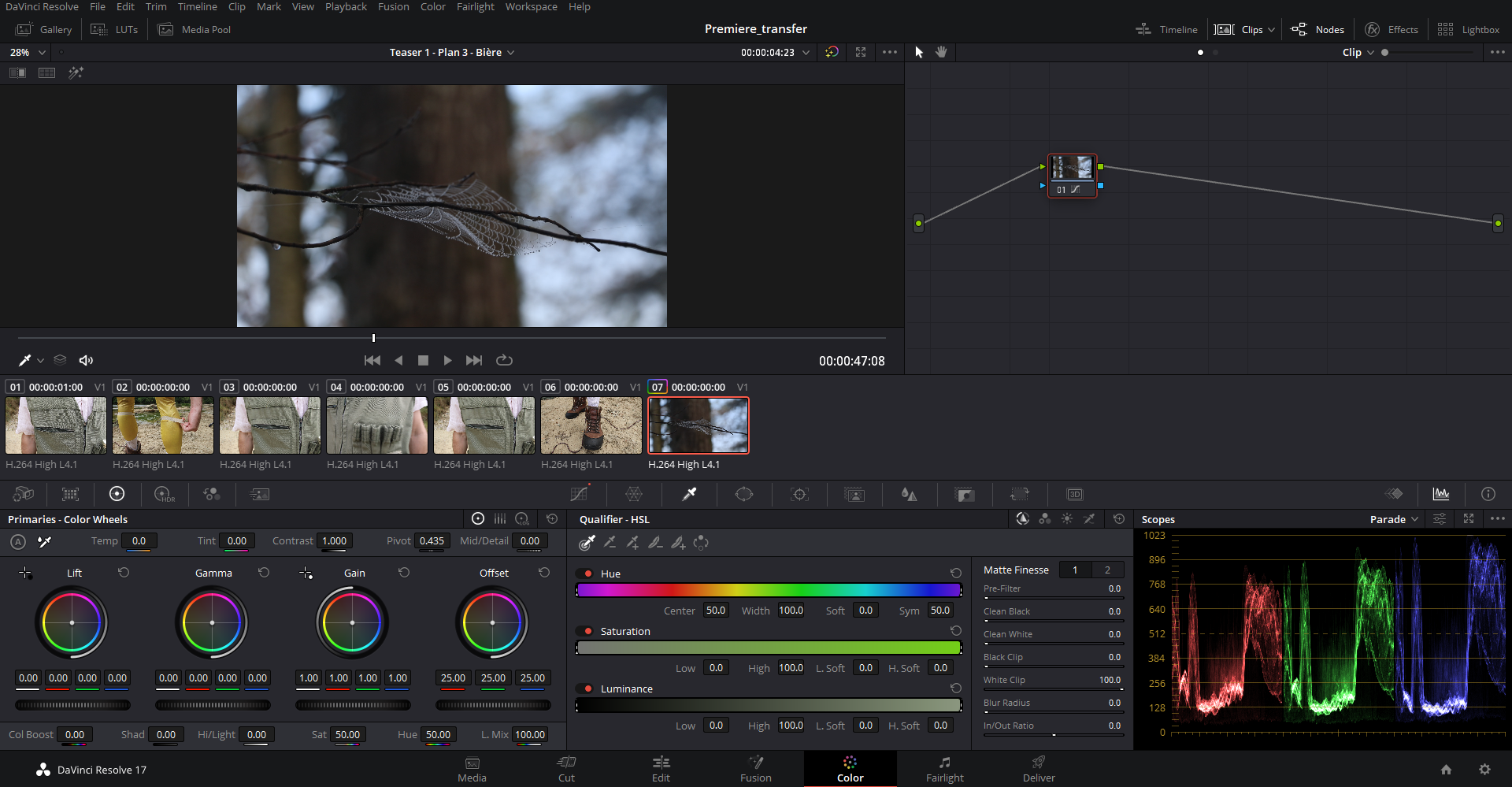1512x787 pixels.
Task: Open the Tracker palette
Action: pos(799,494)
